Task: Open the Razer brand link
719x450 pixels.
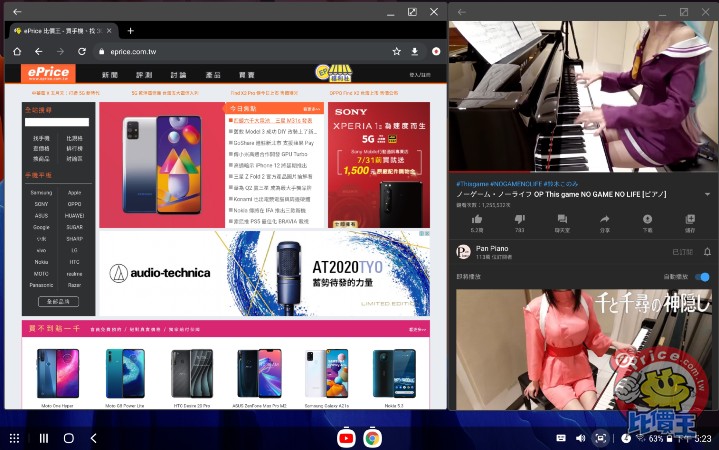Action: (x=74, y=285)
